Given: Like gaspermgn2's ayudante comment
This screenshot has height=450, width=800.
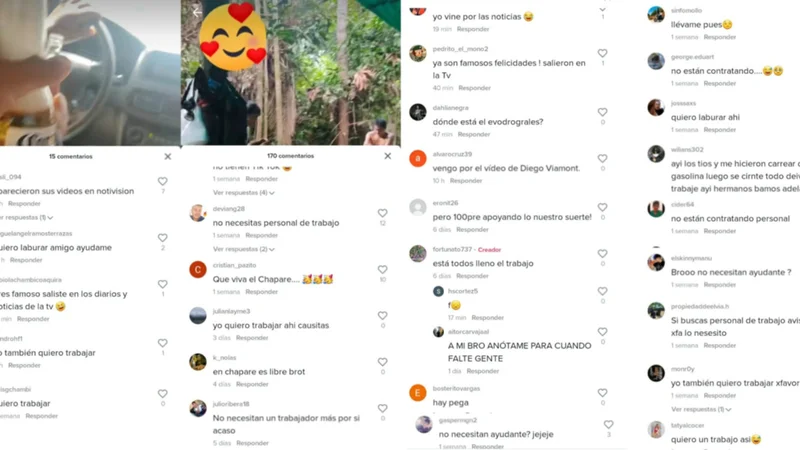Looking at the screenshot, I should (608, 424).
